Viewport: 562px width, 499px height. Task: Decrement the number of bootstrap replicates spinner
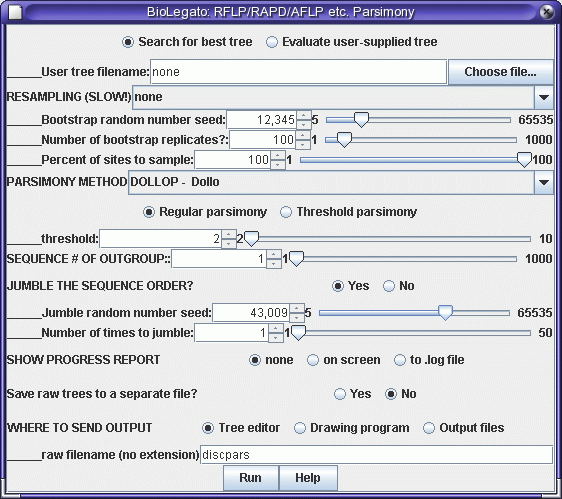coord(303,144)
